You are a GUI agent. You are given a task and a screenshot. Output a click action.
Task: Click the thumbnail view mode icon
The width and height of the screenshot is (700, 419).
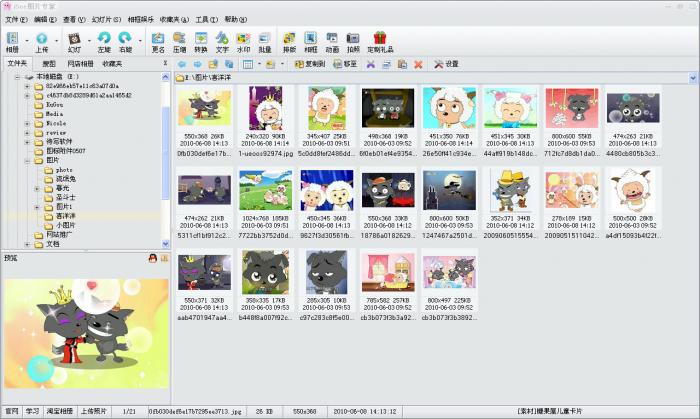point(248,64)
